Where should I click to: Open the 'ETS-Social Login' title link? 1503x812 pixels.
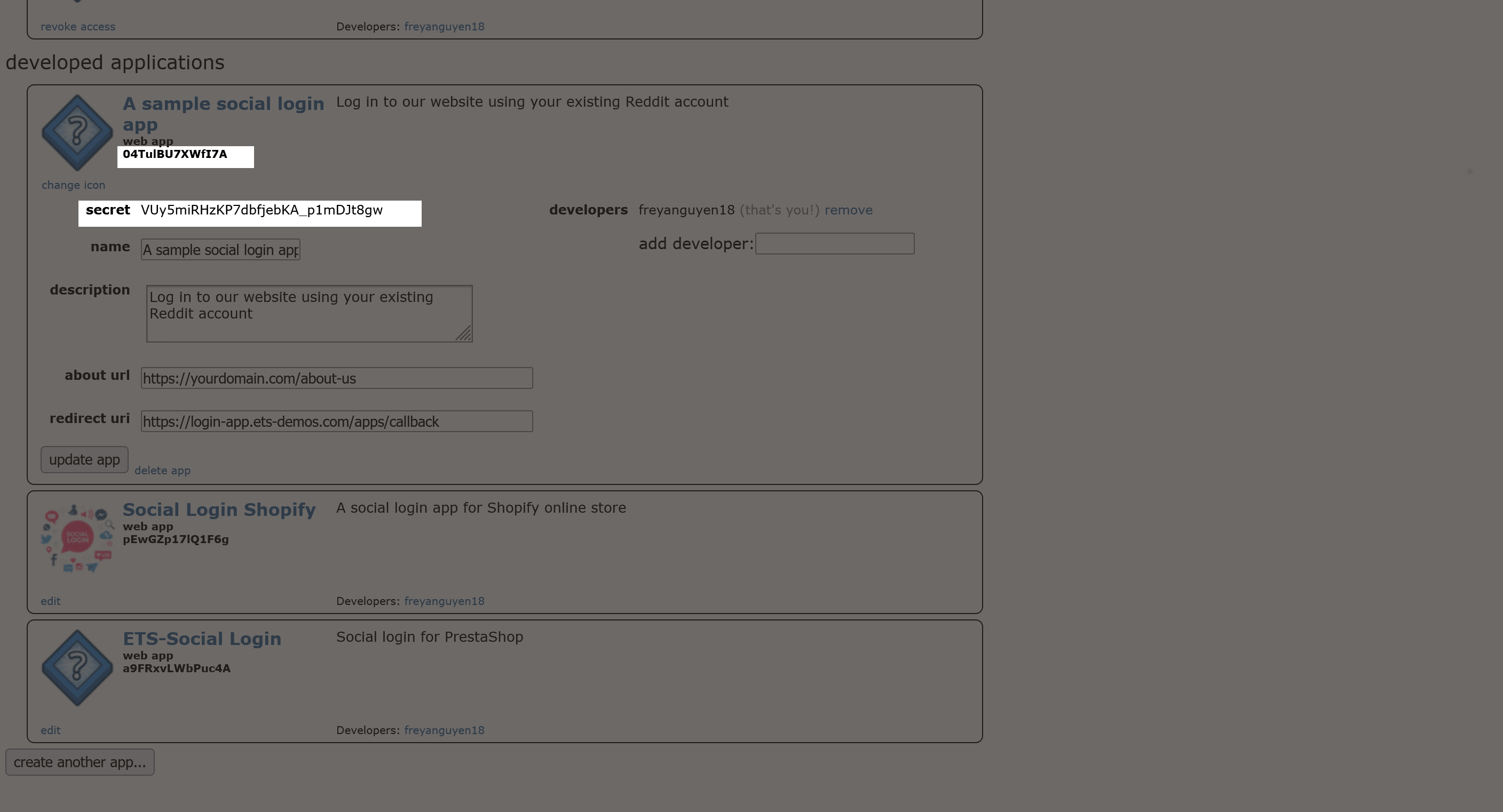(202, 638)
